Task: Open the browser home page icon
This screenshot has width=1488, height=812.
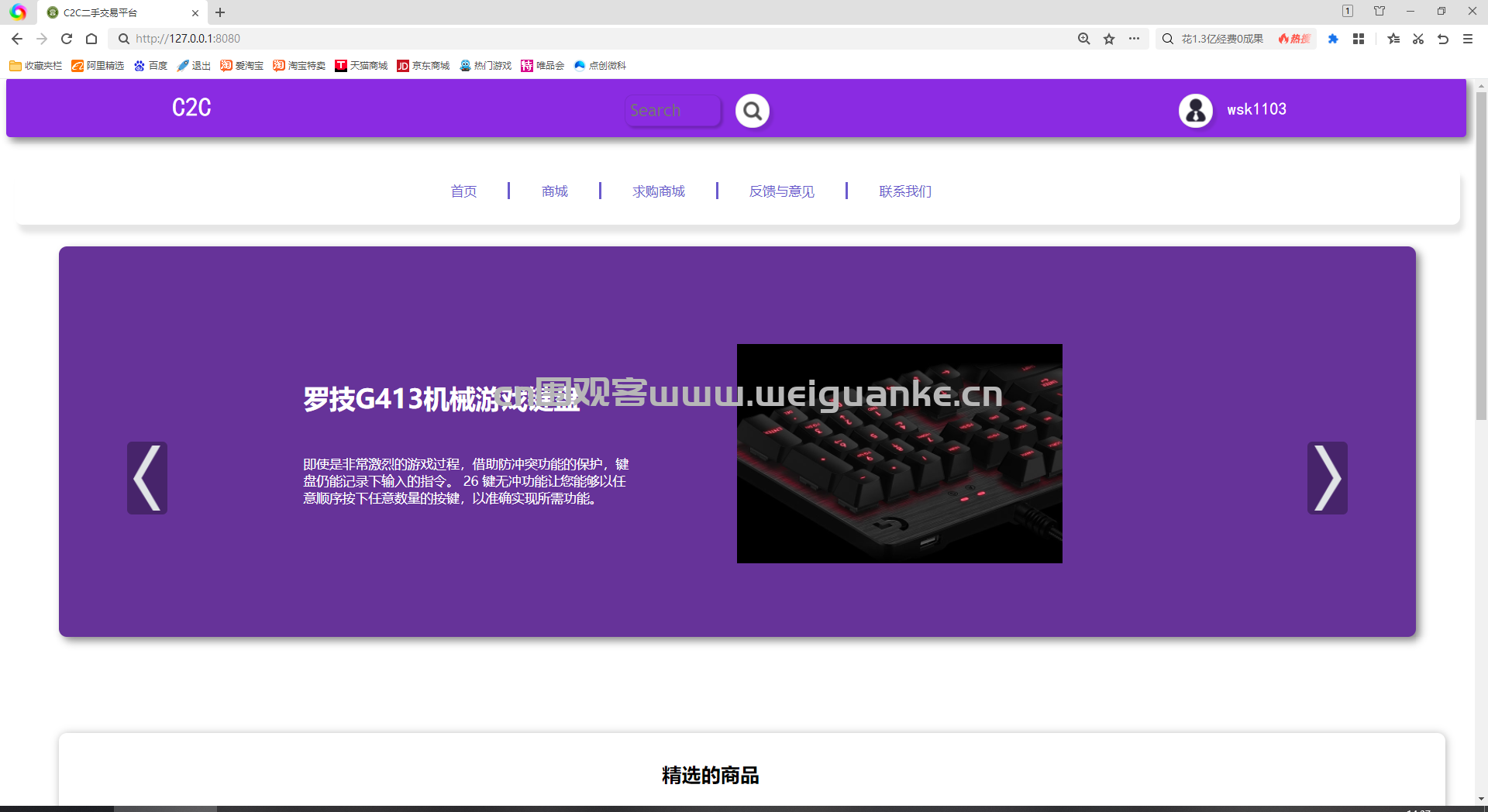Action: pyautogui.click(x=91, y=39)
